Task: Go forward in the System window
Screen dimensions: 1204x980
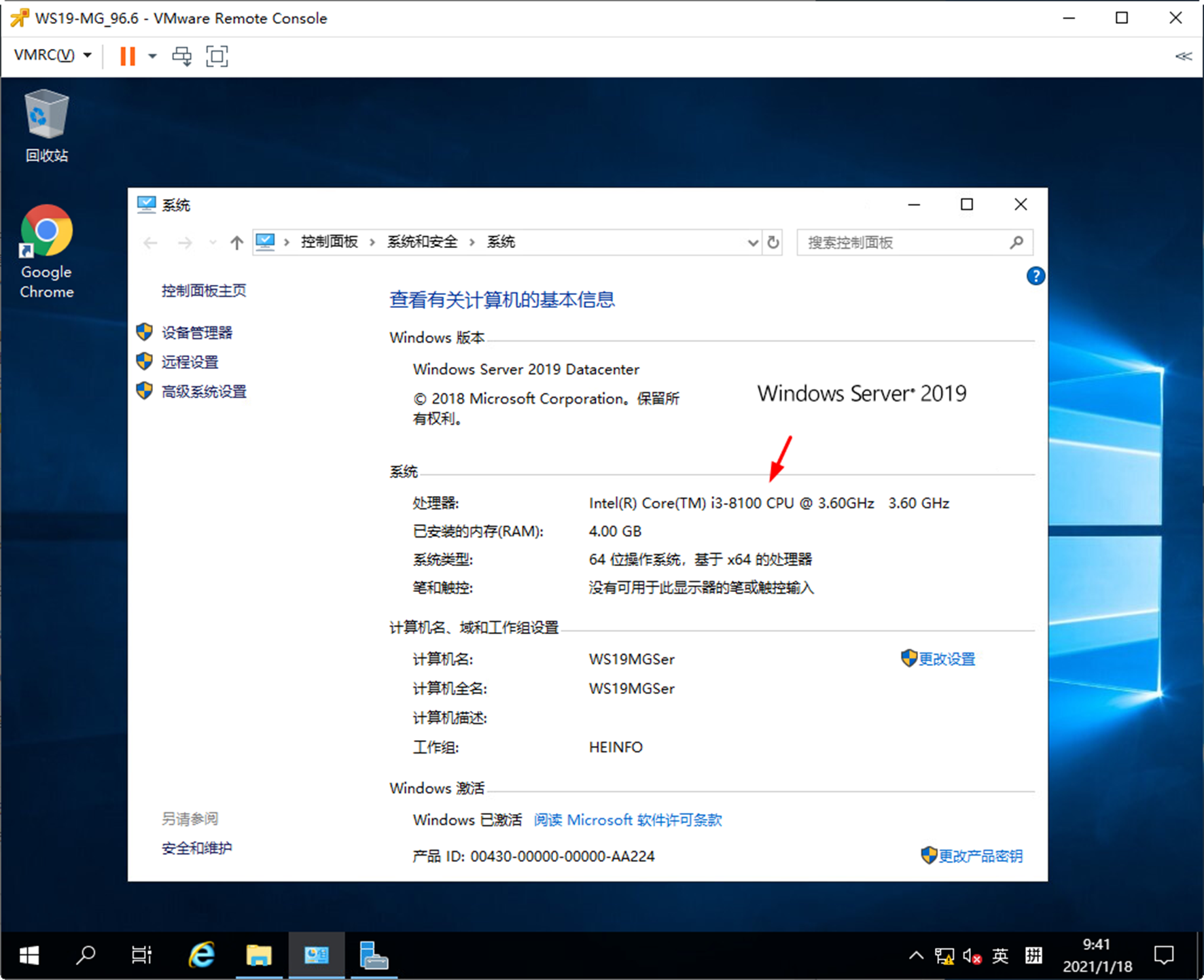Action: (x=185, y=243)
